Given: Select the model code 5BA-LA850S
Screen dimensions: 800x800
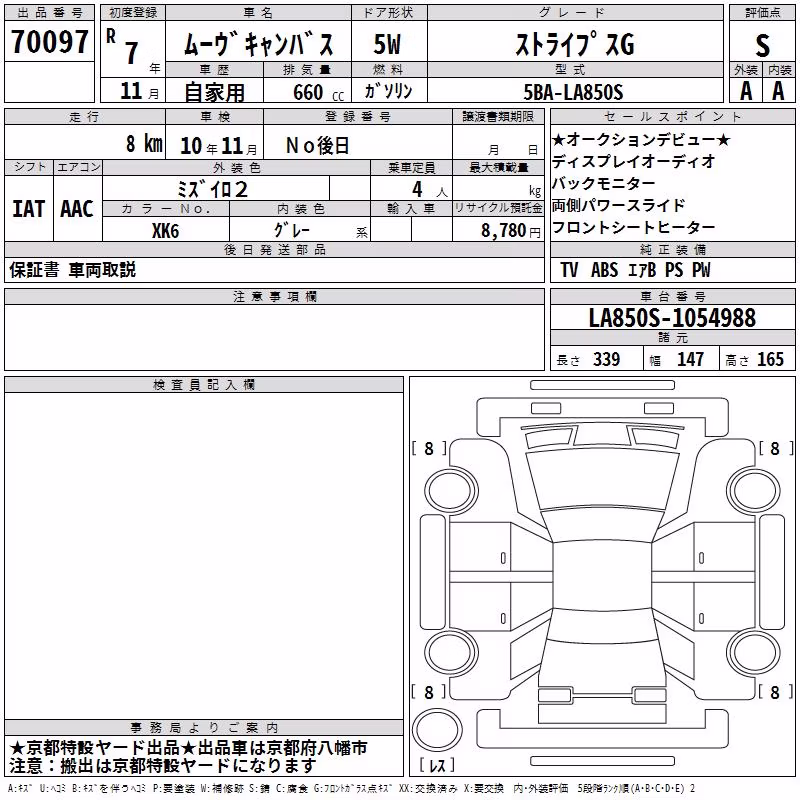Looking at the screenshot, I should 573,92.
